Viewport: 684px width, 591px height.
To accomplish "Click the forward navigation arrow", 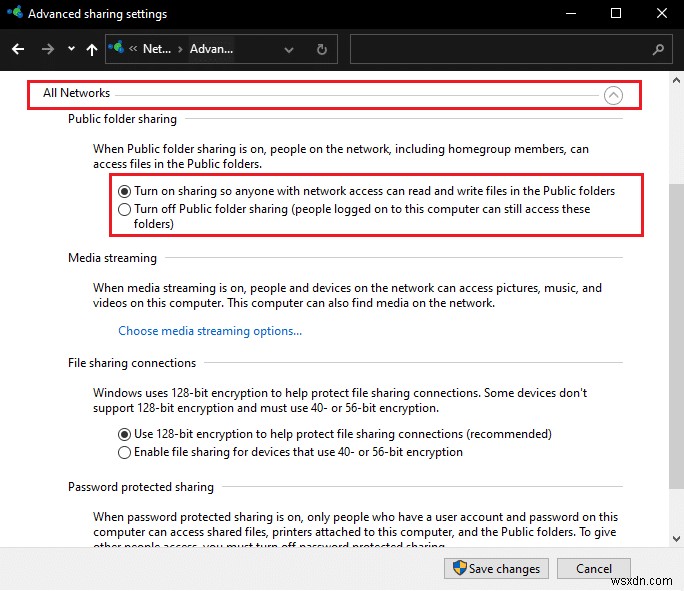I will (x=48, y=49).
